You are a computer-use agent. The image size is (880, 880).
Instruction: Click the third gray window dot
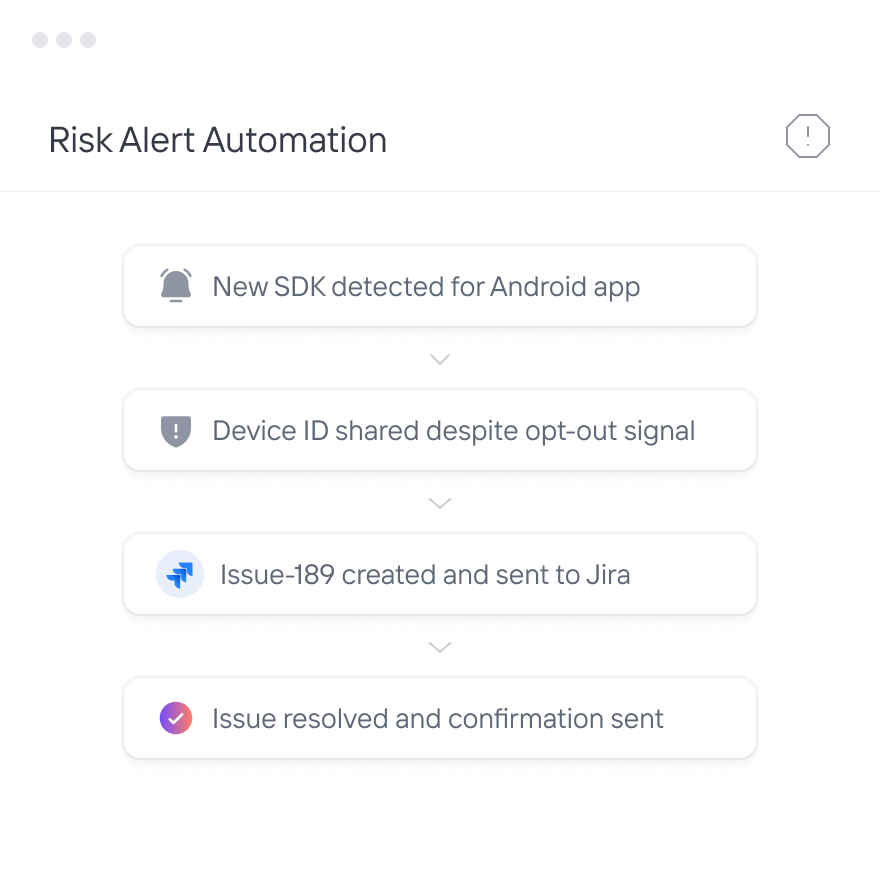(x=88, y=40)
